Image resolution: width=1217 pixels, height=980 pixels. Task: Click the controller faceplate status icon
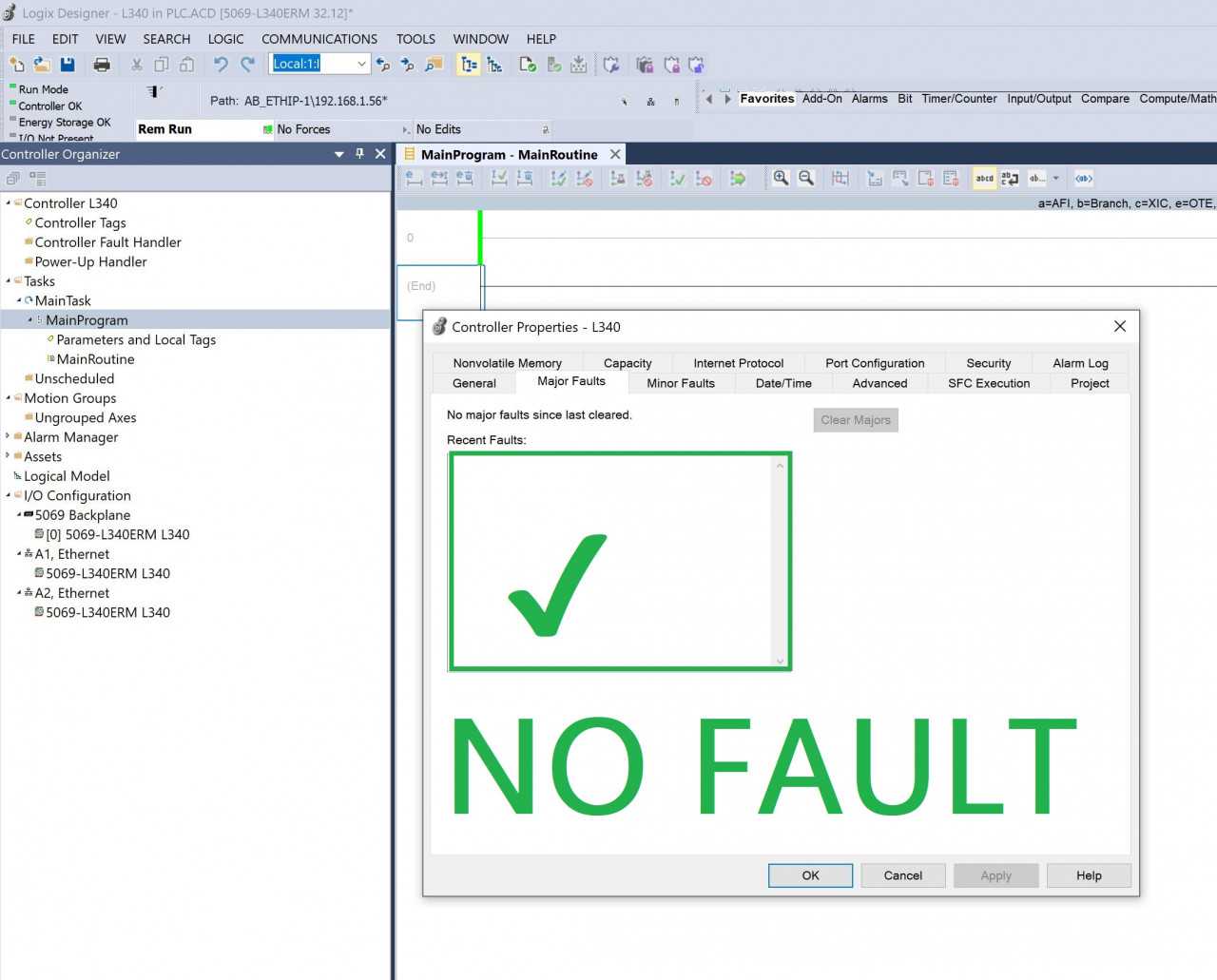(154, 91)
